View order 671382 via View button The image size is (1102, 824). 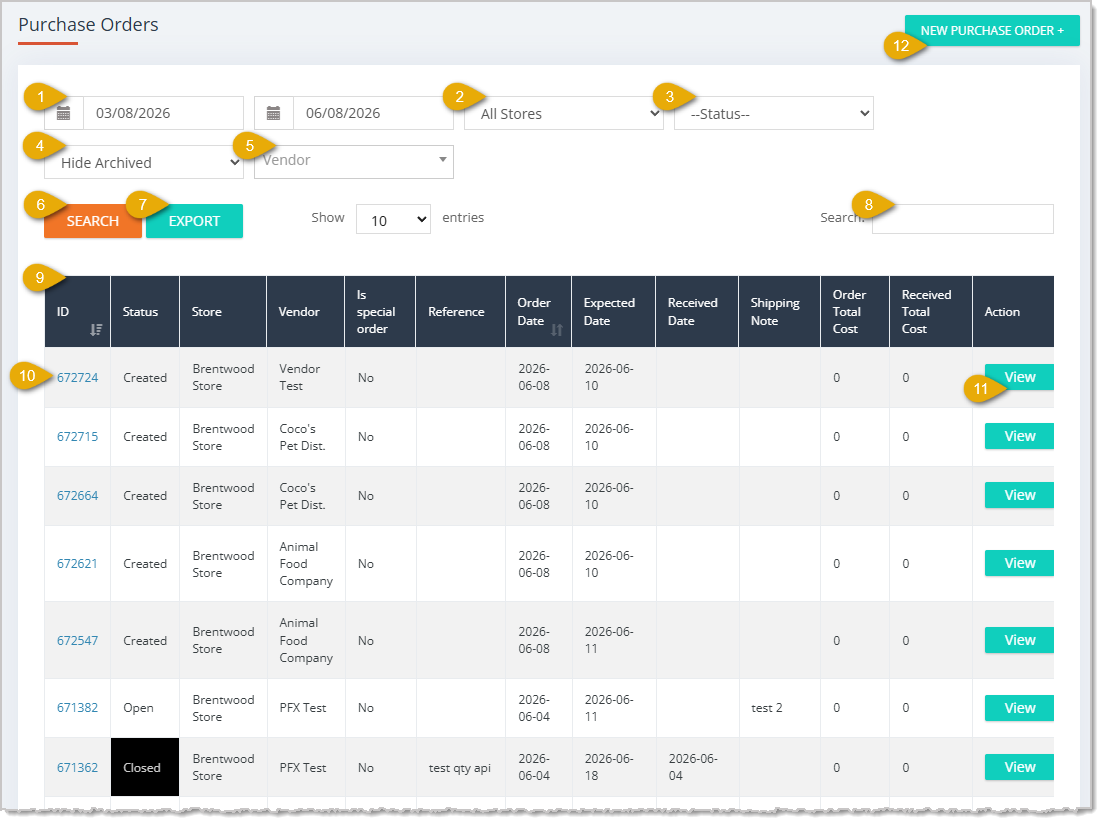1019,708
